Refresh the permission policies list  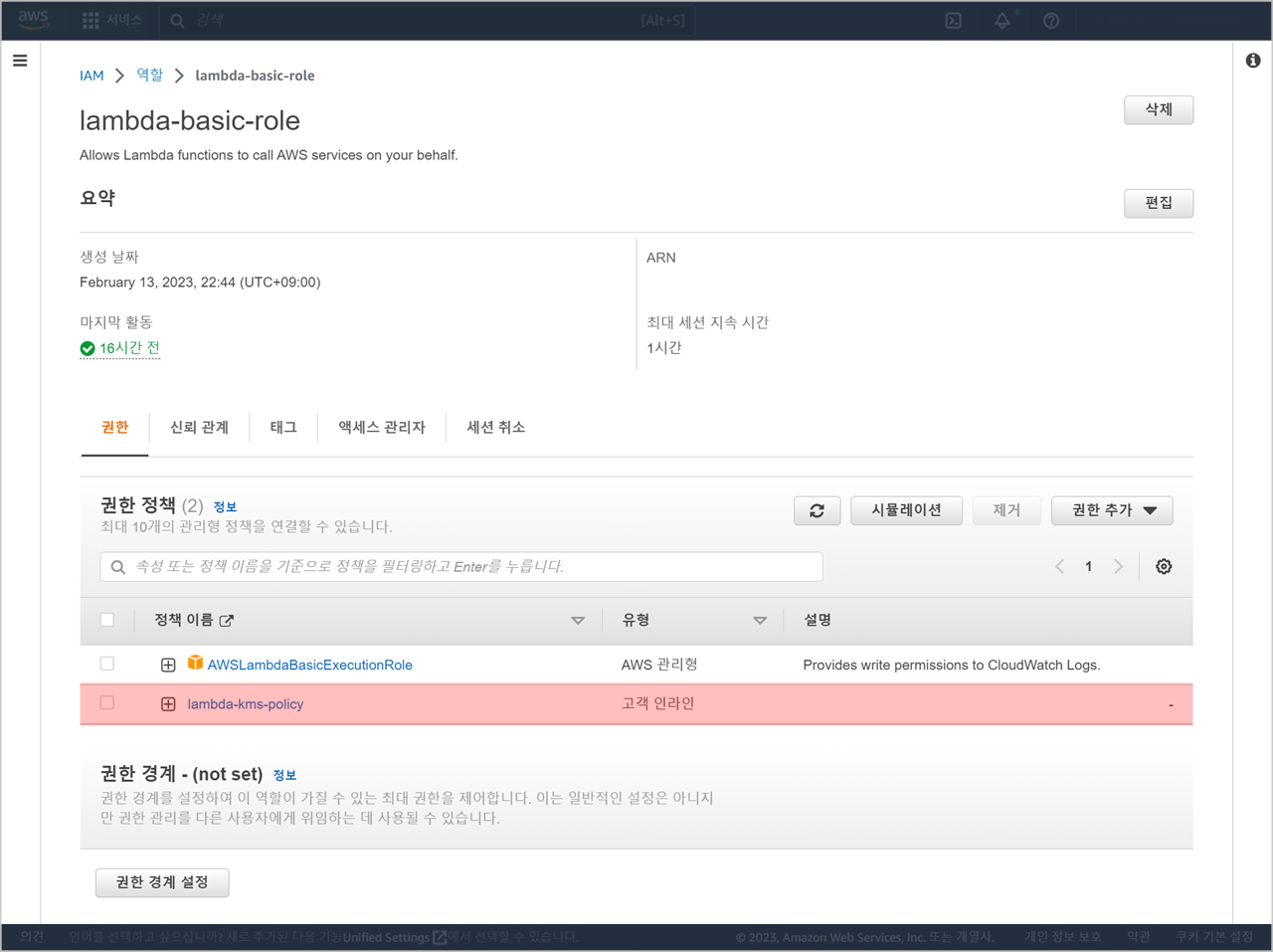(x=818, y=510)
